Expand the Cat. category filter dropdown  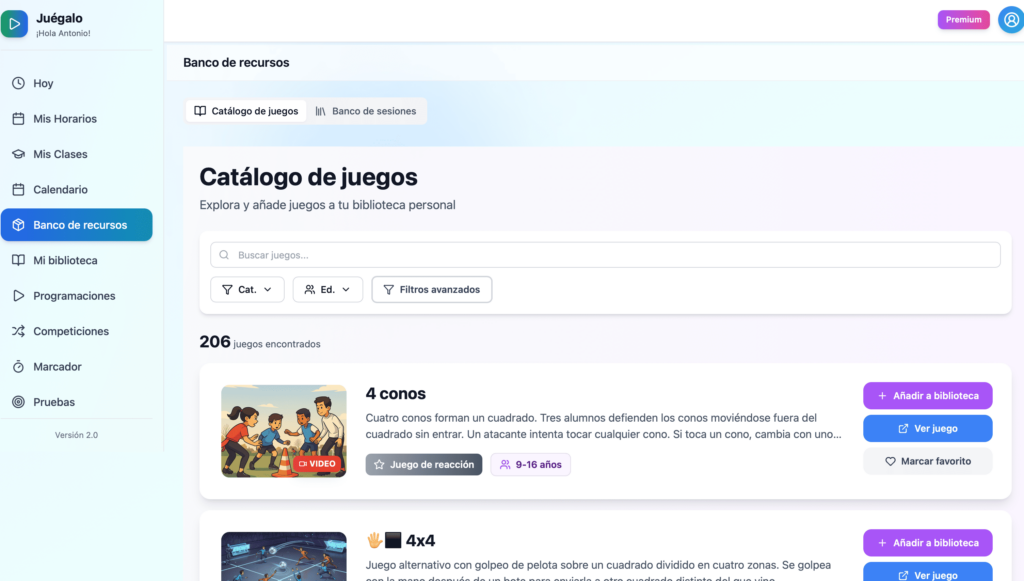tap(247, 290)
